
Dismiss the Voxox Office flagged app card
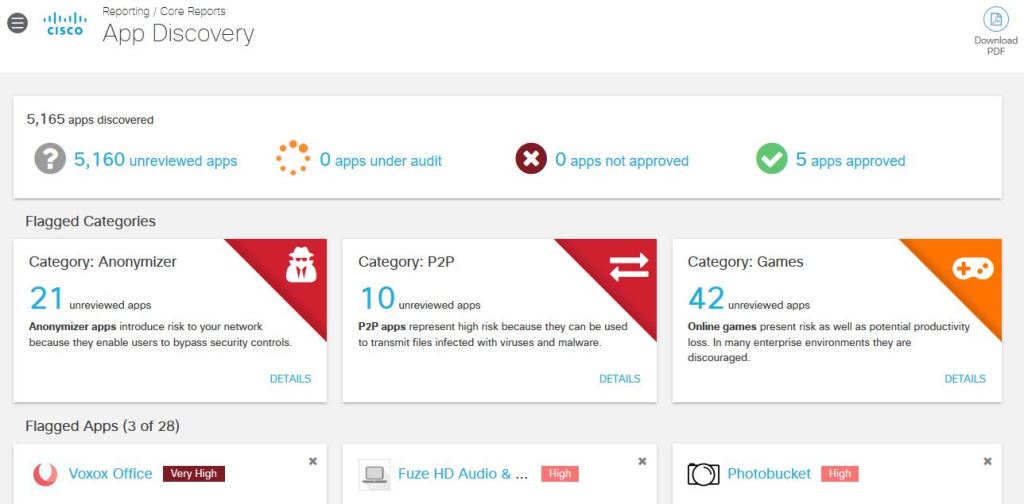313,461
